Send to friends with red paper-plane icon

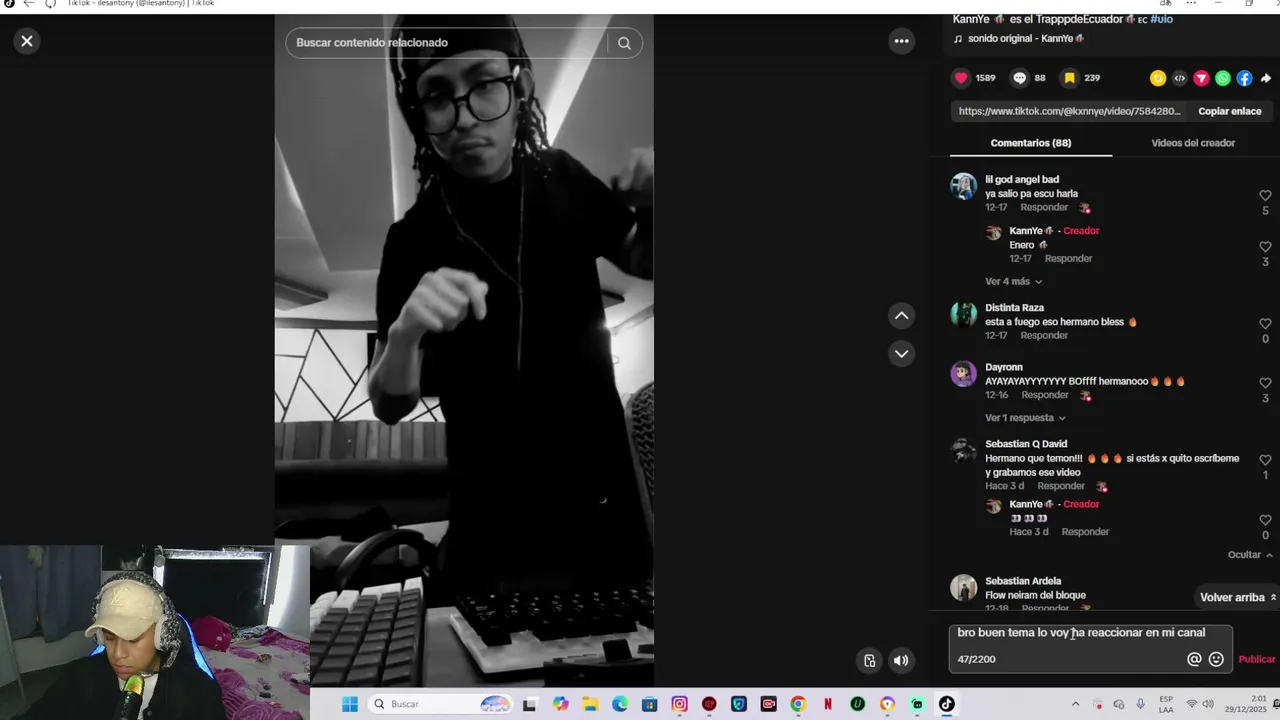[x=1201, y=78]
